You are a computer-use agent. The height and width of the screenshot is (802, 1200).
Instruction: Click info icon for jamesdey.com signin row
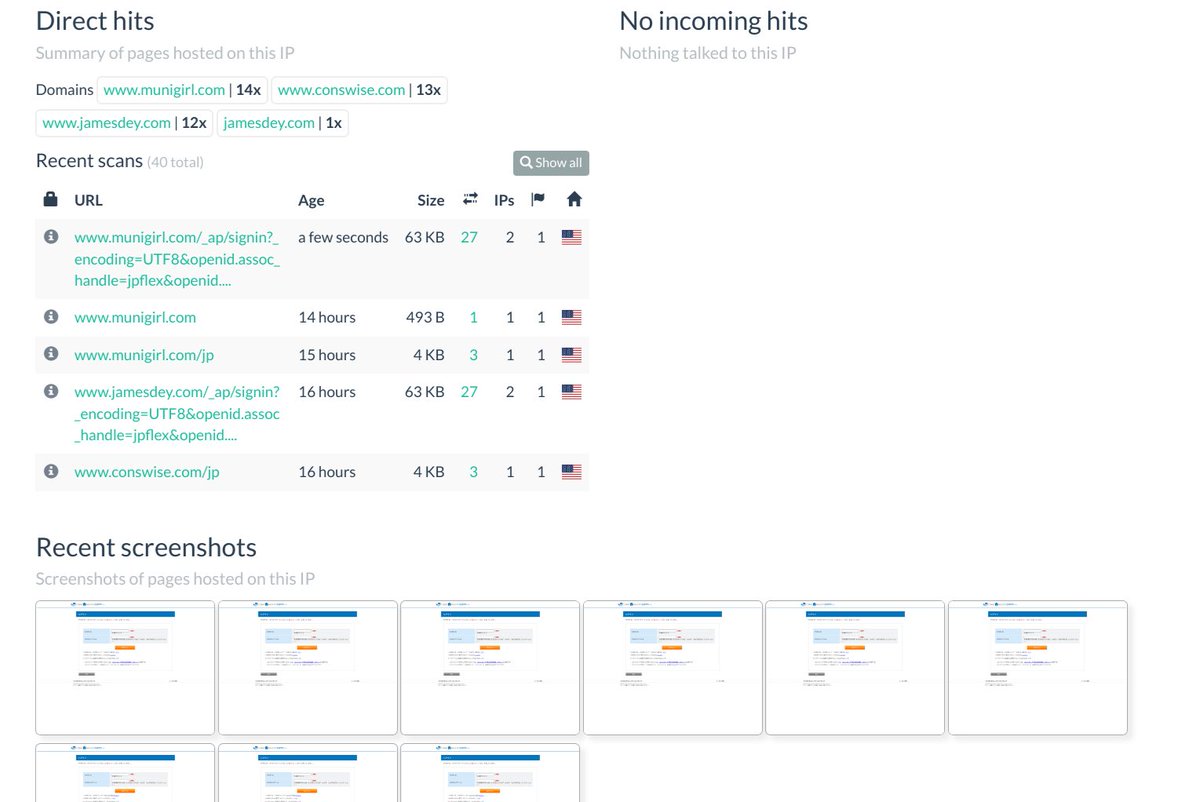51,391
